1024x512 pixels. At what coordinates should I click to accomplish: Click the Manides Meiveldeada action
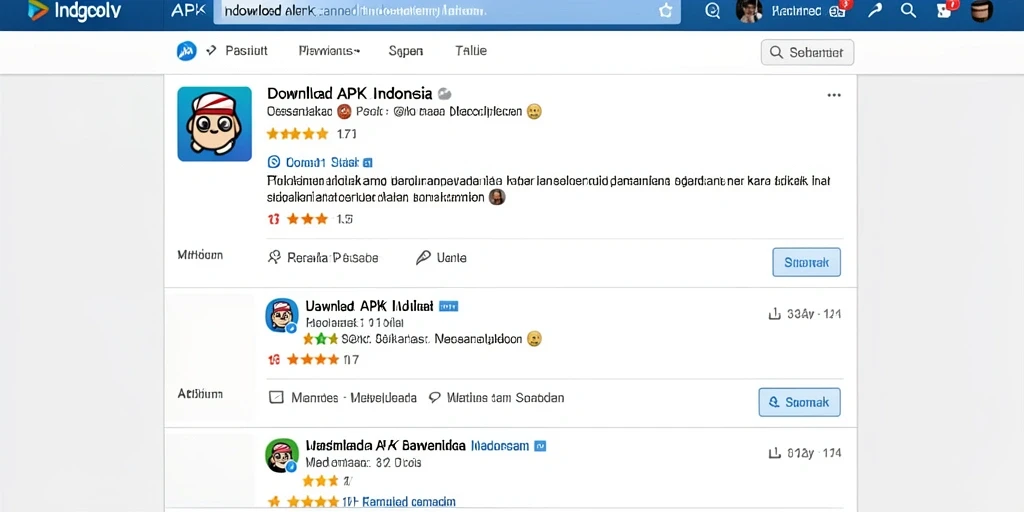click(x=343, y=398)
